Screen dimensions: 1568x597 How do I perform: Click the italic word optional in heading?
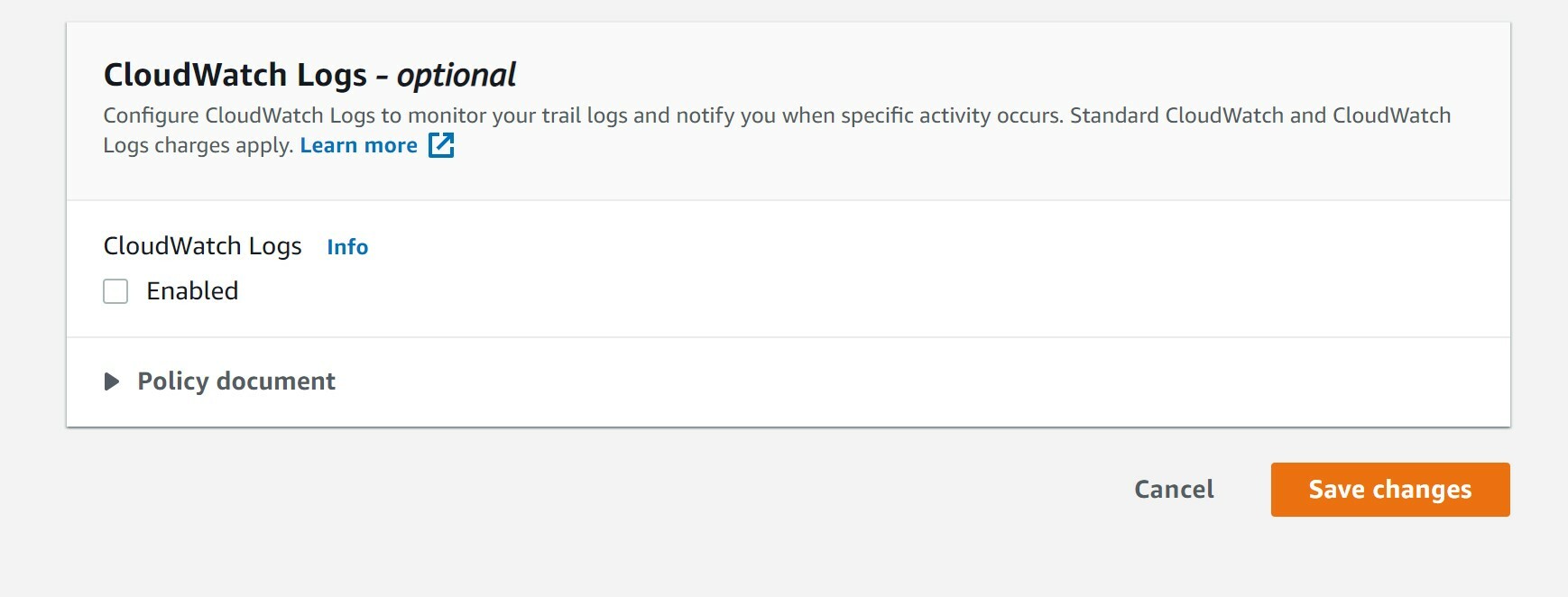pyautogui.click(x=457, y=75)
